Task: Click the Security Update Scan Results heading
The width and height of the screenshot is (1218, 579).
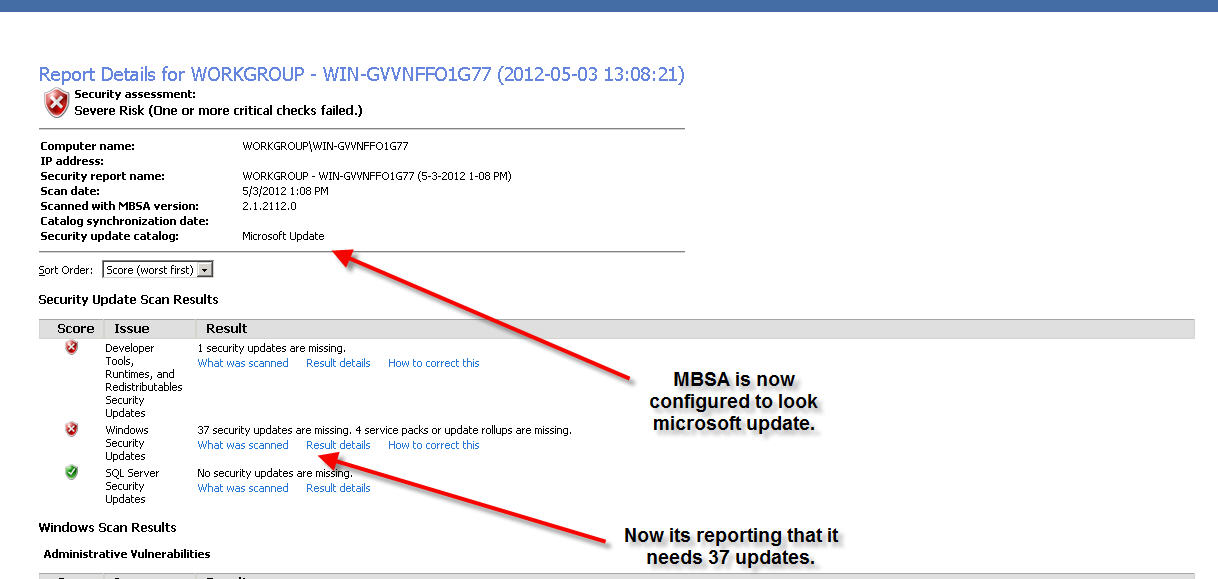Action: (x=128, y=299)
